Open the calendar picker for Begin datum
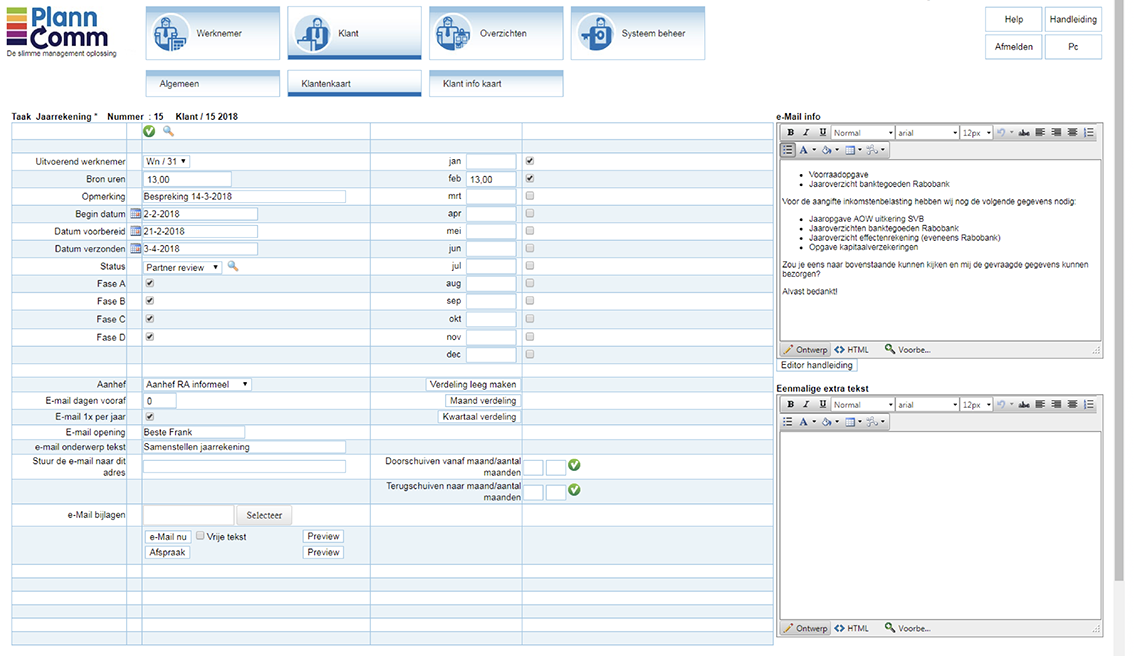Screen dimensions: 1134x656 point(136,214)
